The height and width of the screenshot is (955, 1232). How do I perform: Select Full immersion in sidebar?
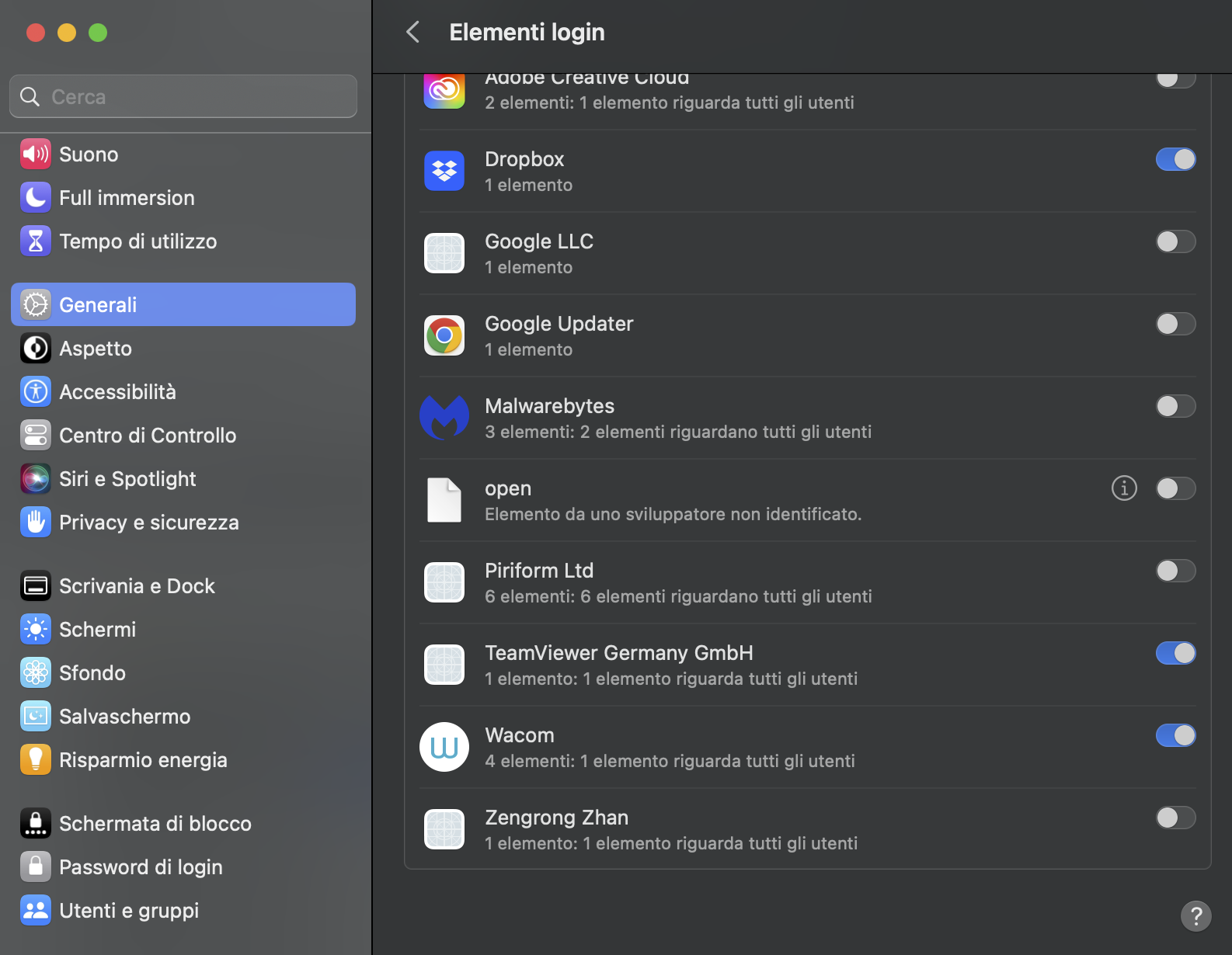(x=183, y=197)
